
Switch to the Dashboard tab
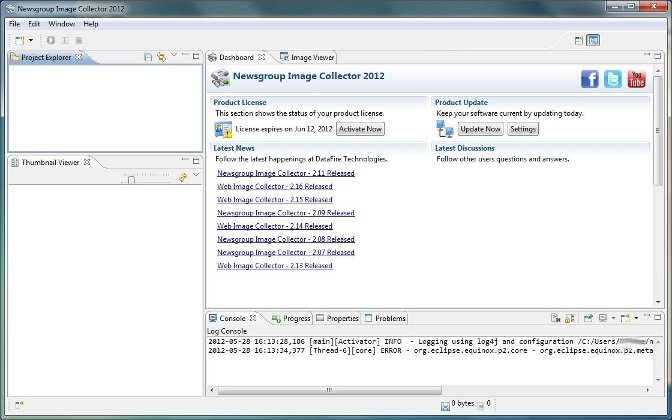tap(236, 57)
